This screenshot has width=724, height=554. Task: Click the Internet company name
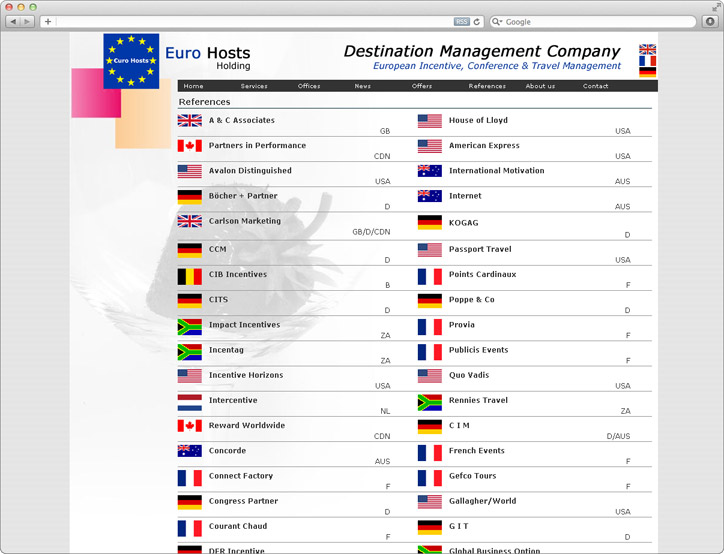(x=465, y=196)
